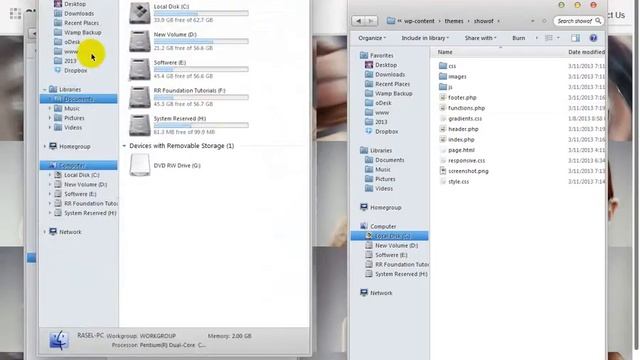Open the view options dropdown arrow
Image resolution: width=640 pixels, height=360 pixels.
[558, 38]
